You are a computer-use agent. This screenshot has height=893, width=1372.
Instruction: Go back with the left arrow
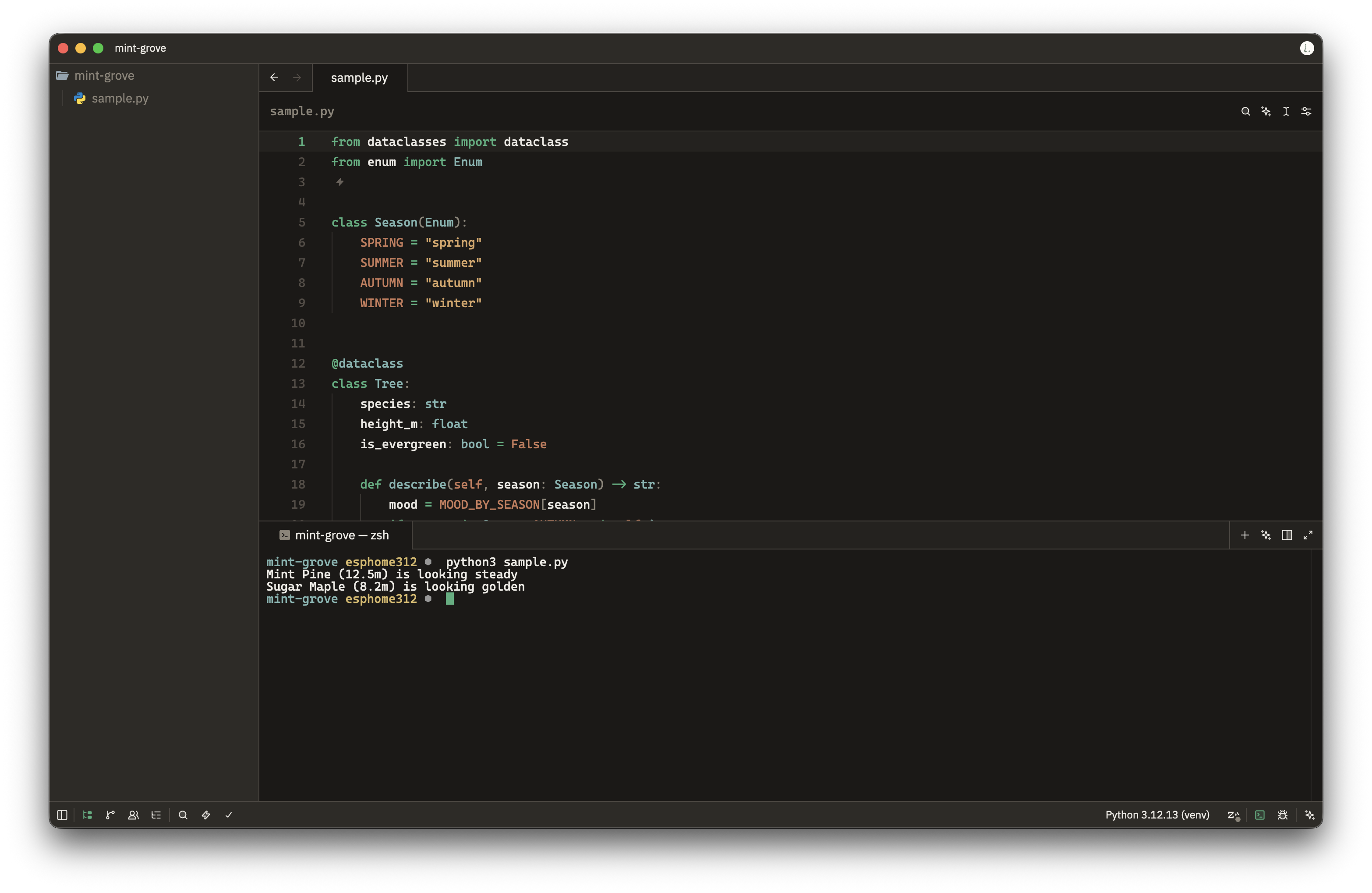coord(274,77)
